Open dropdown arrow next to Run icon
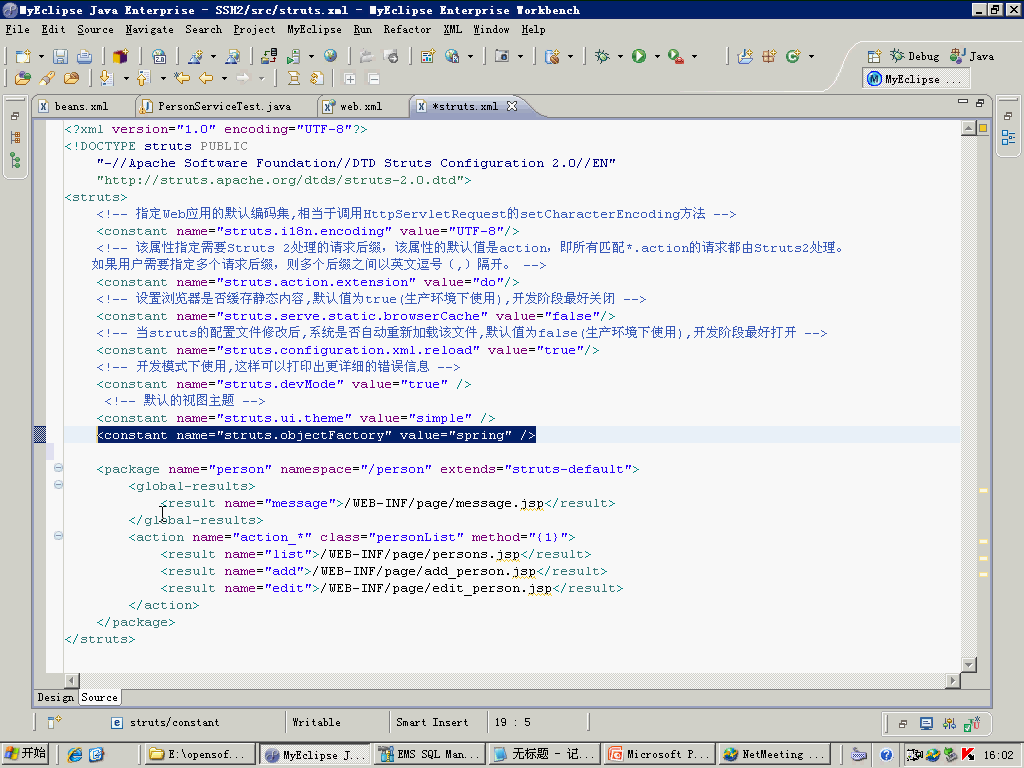The image size is (1024, 768). [657, 57]
